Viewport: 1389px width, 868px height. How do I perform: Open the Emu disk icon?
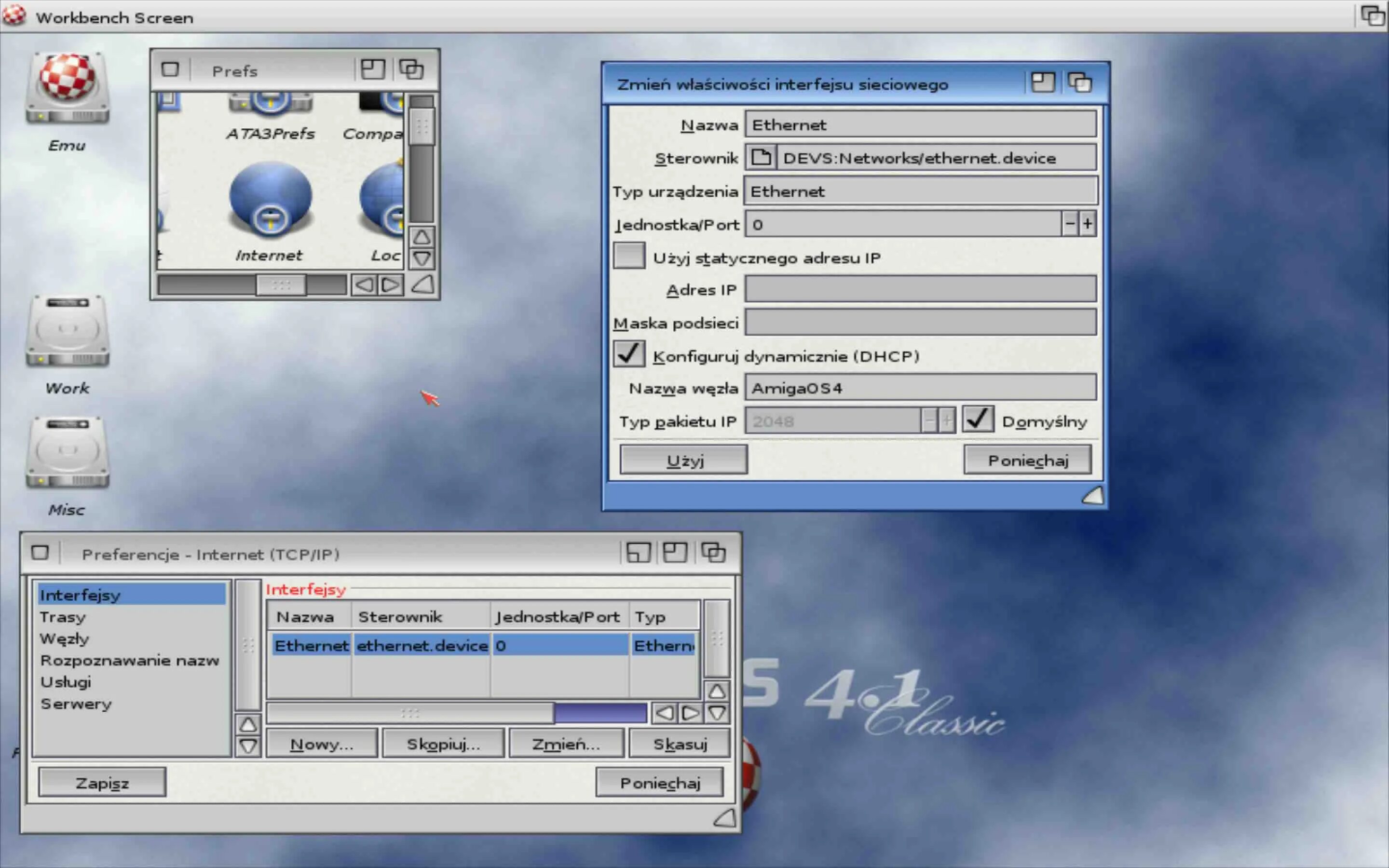67,88
